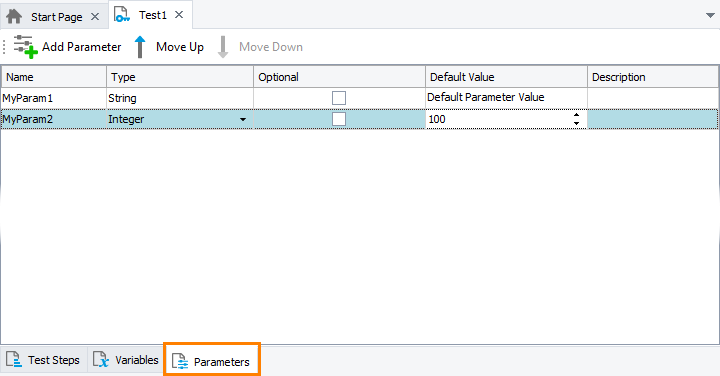Screen dimensions: 720x376
Task: Decrease MyParam2 default value with down spinner
Action: pos(576,123)
